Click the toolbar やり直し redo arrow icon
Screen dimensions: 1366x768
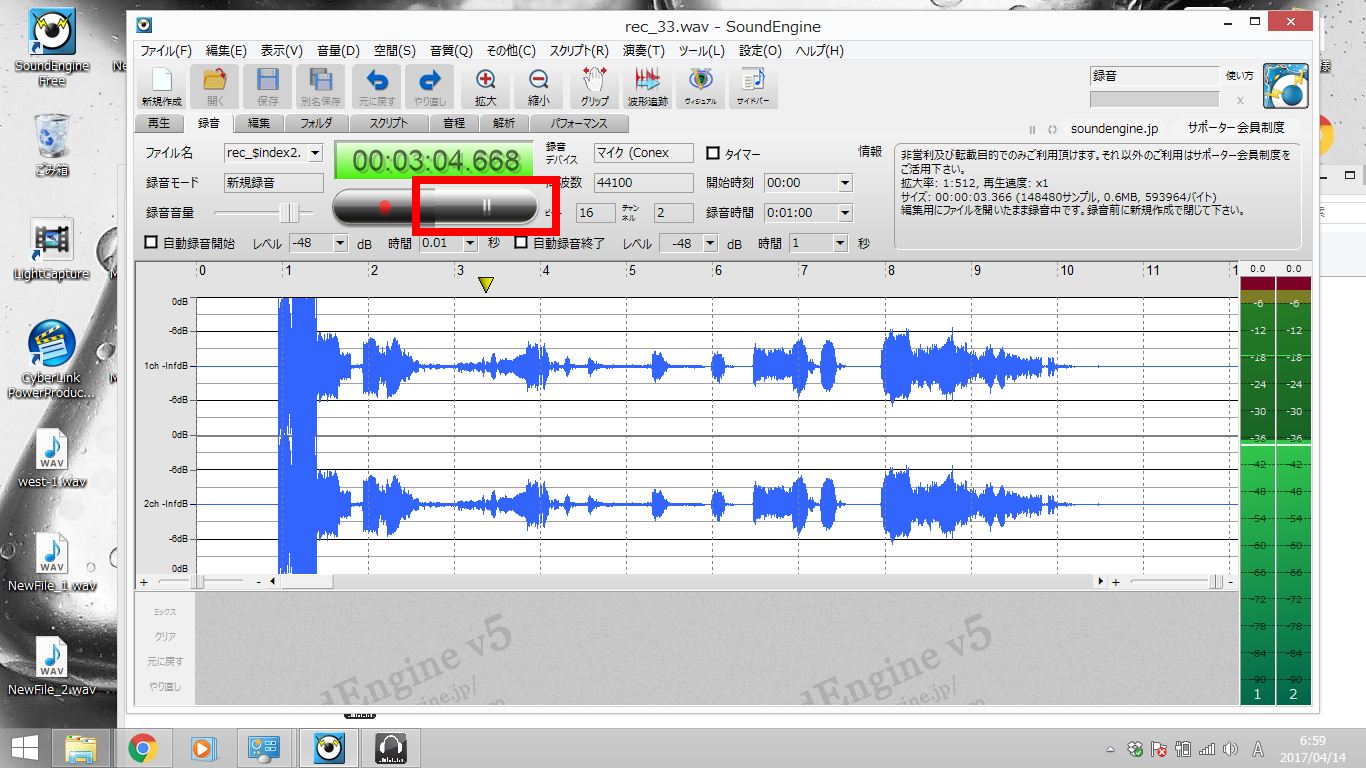point(430,86)
